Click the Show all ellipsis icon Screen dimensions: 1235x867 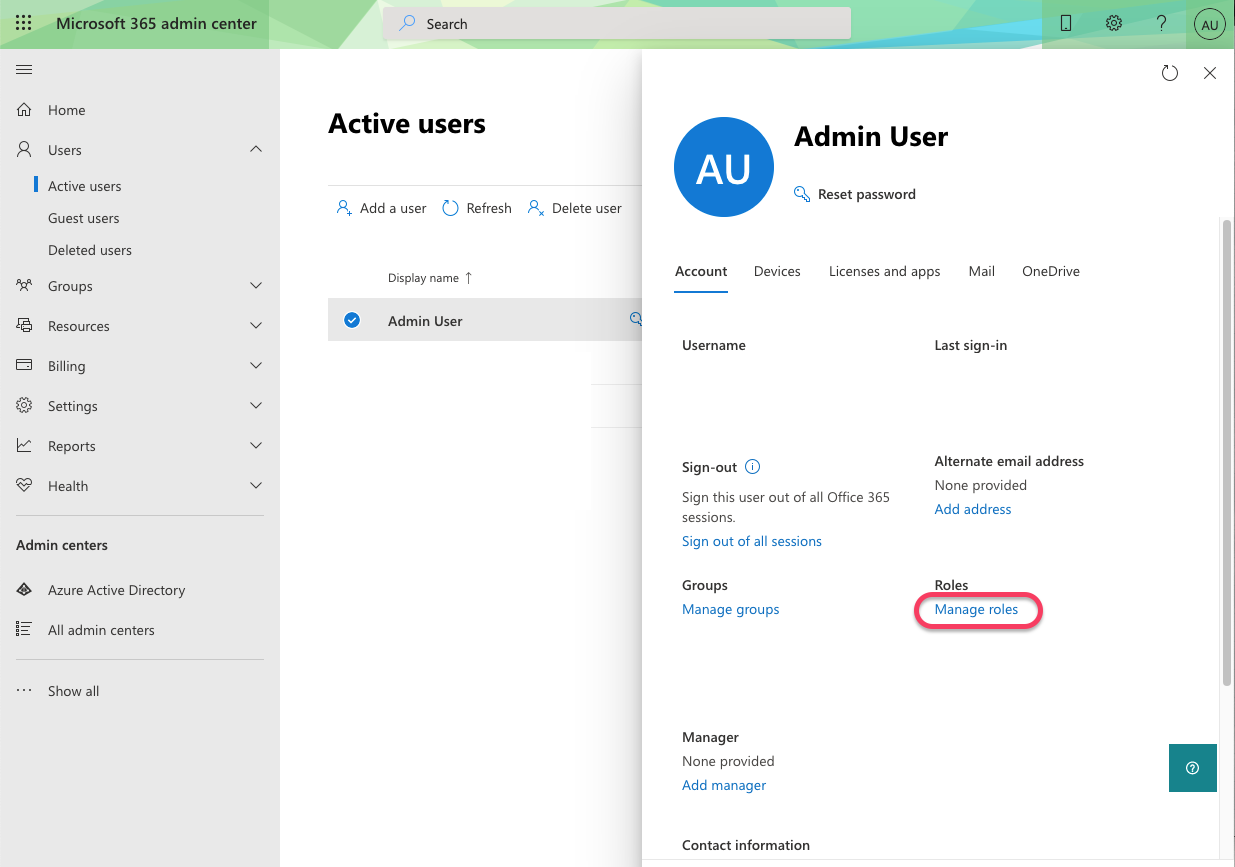click(24, 691)
